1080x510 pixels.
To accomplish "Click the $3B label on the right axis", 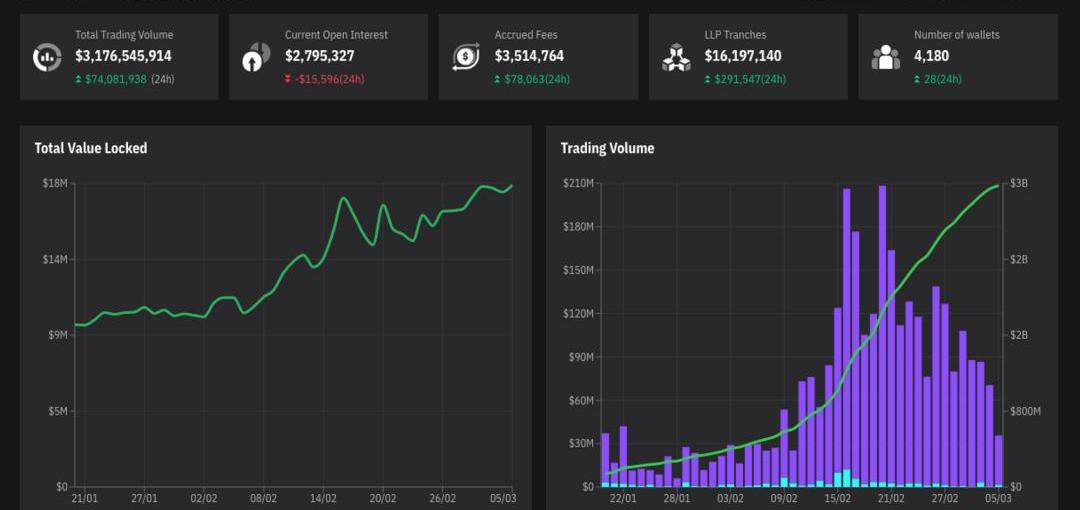I will (1018, 183).
